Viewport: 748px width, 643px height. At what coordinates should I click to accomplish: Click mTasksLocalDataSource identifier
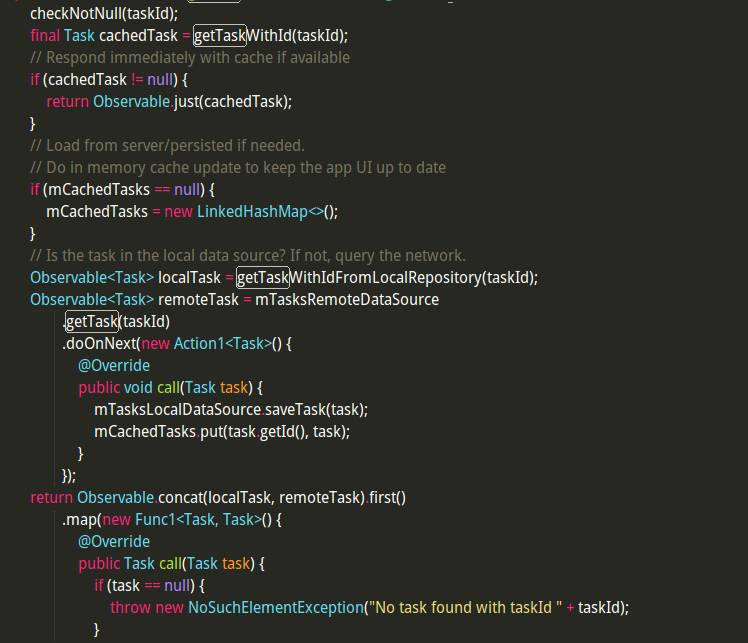[x=177, y=409]
